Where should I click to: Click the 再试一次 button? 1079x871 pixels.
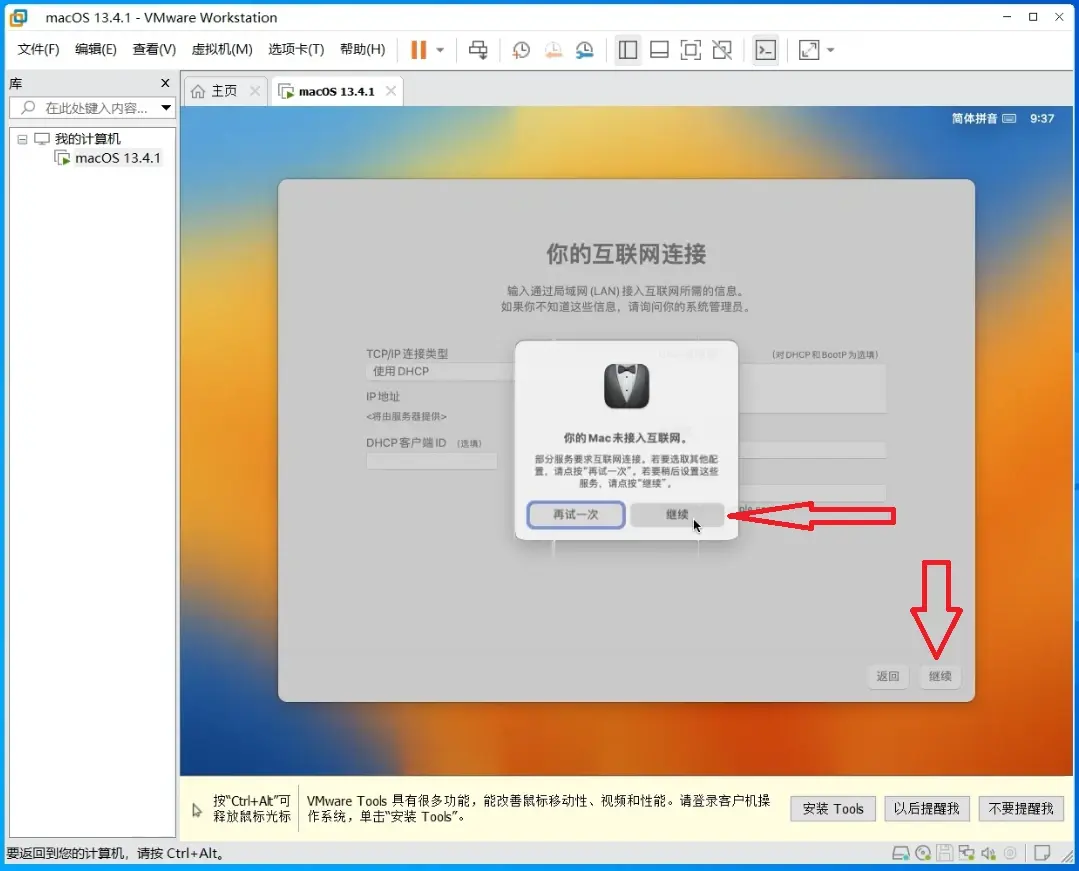tap(576, 515)
